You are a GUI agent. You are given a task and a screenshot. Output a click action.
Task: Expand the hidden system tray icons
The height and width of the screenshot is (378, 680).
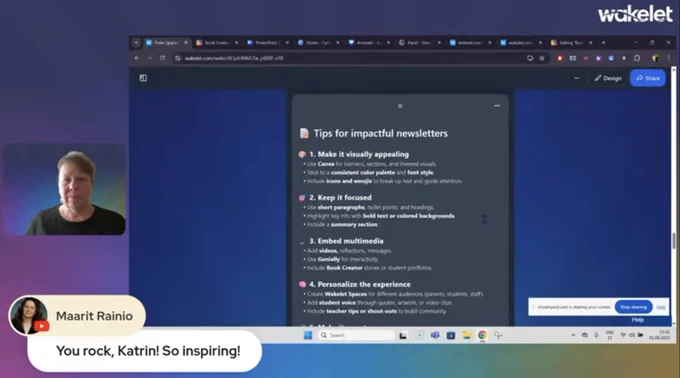(573, 335)
